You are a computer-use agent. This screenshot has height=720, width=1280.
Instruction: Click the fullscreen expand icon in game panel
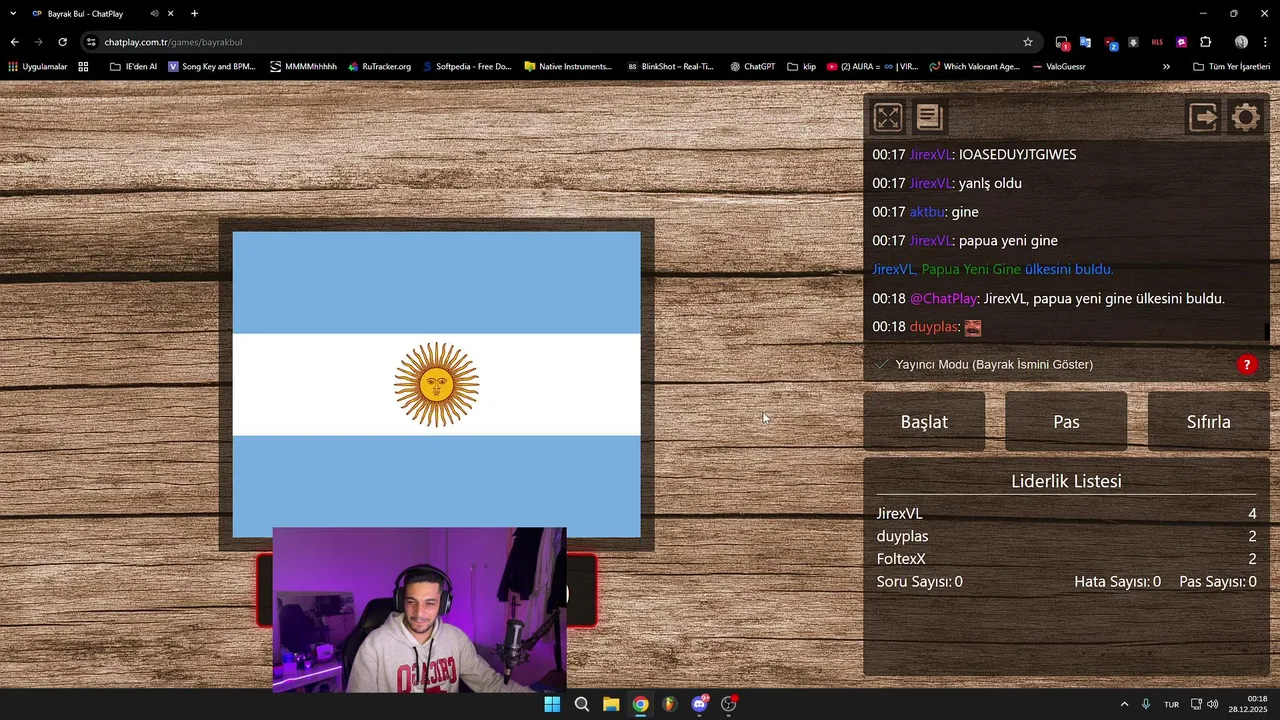(888, 117)
